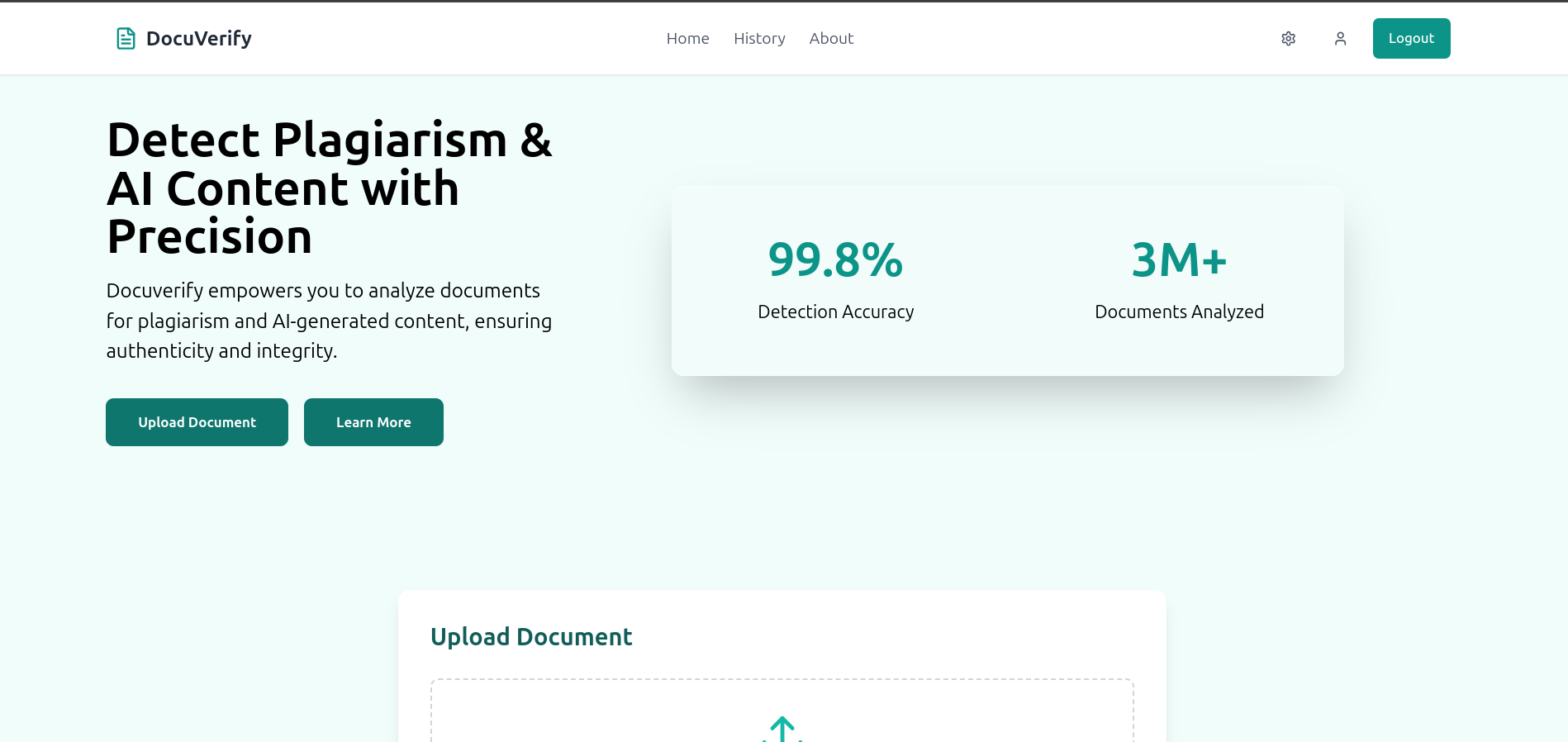This screenshot has width=1568, height=742.
Task: Click the Detect Plagiarism main headline
Action: (x=330, y=188)
